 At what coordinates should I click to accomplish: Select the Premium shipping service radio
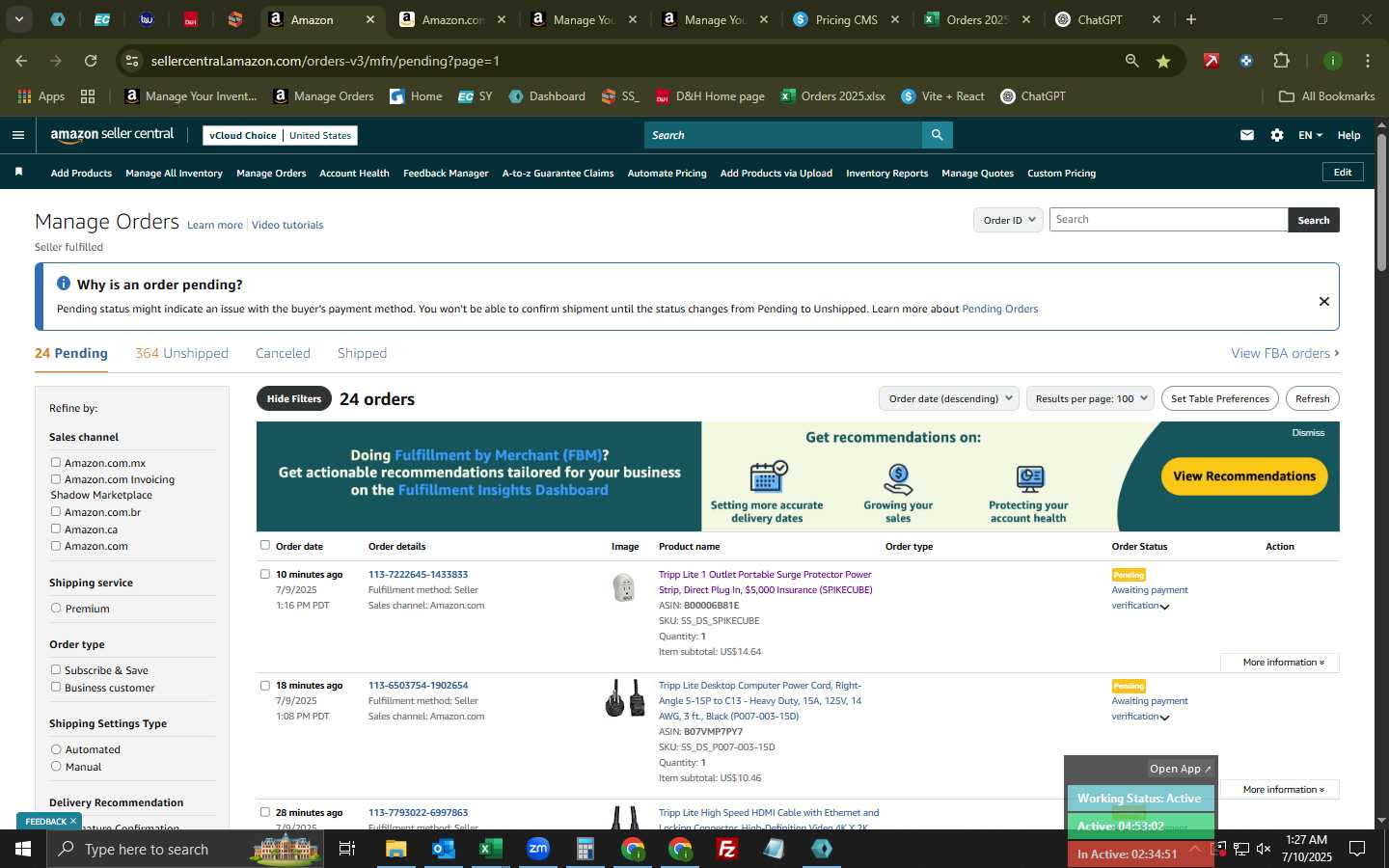(56, 609)
